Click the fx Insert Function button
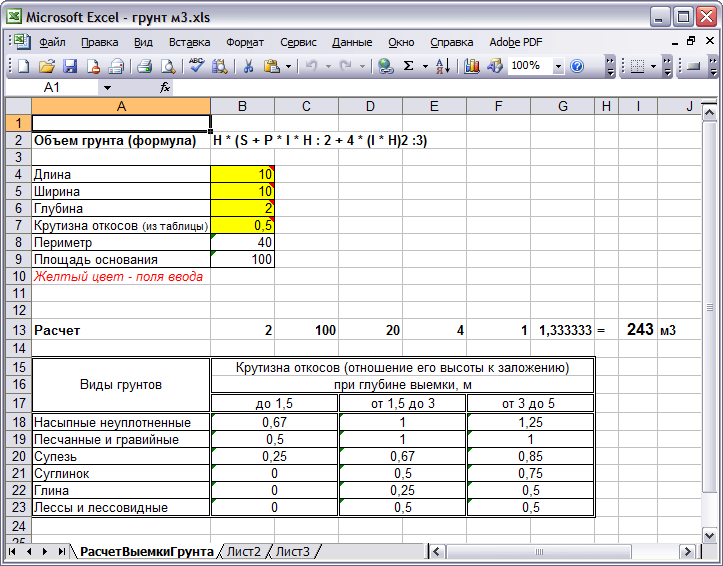The image size is (723, 566). point(165,87)
